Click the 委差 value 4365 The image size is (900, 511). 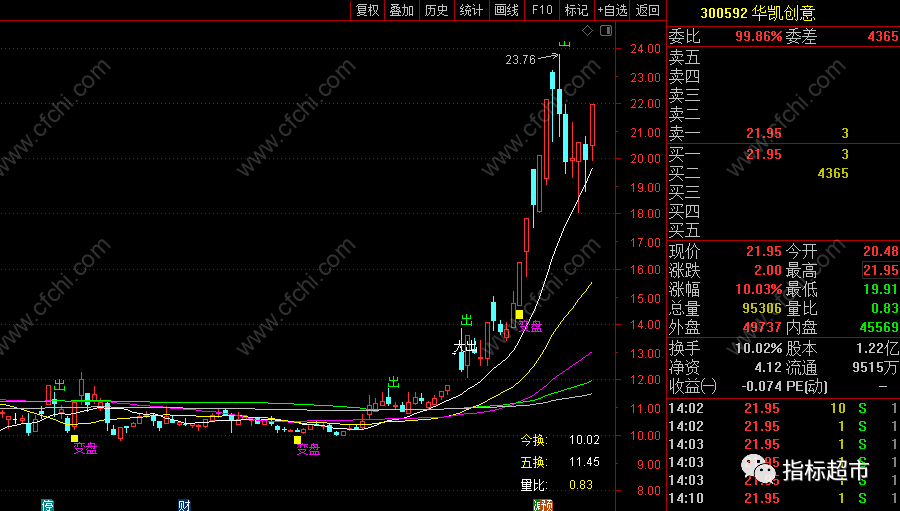pos(883,36)
